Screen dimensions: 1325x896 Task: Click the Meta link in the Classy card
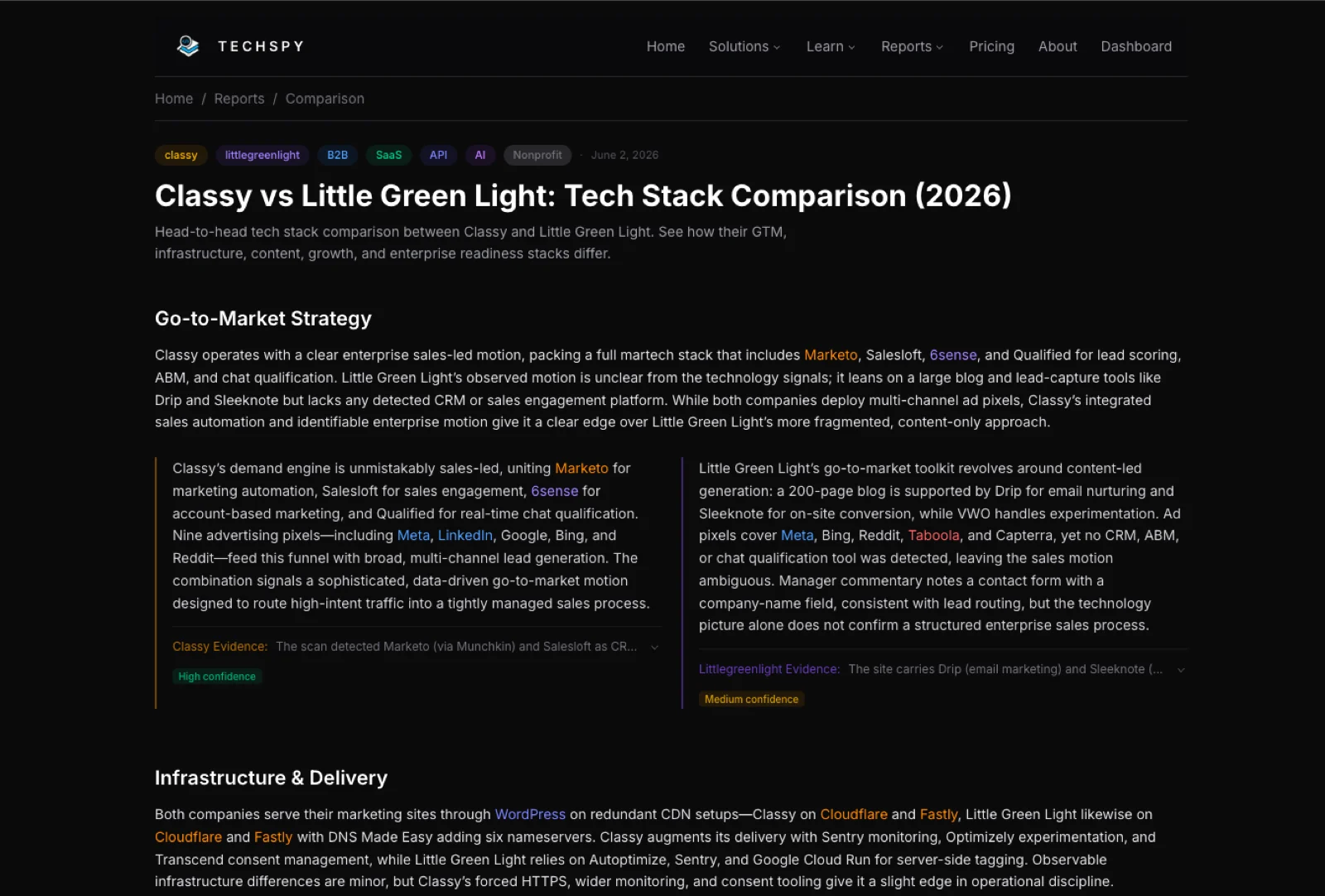coord(413,535)
